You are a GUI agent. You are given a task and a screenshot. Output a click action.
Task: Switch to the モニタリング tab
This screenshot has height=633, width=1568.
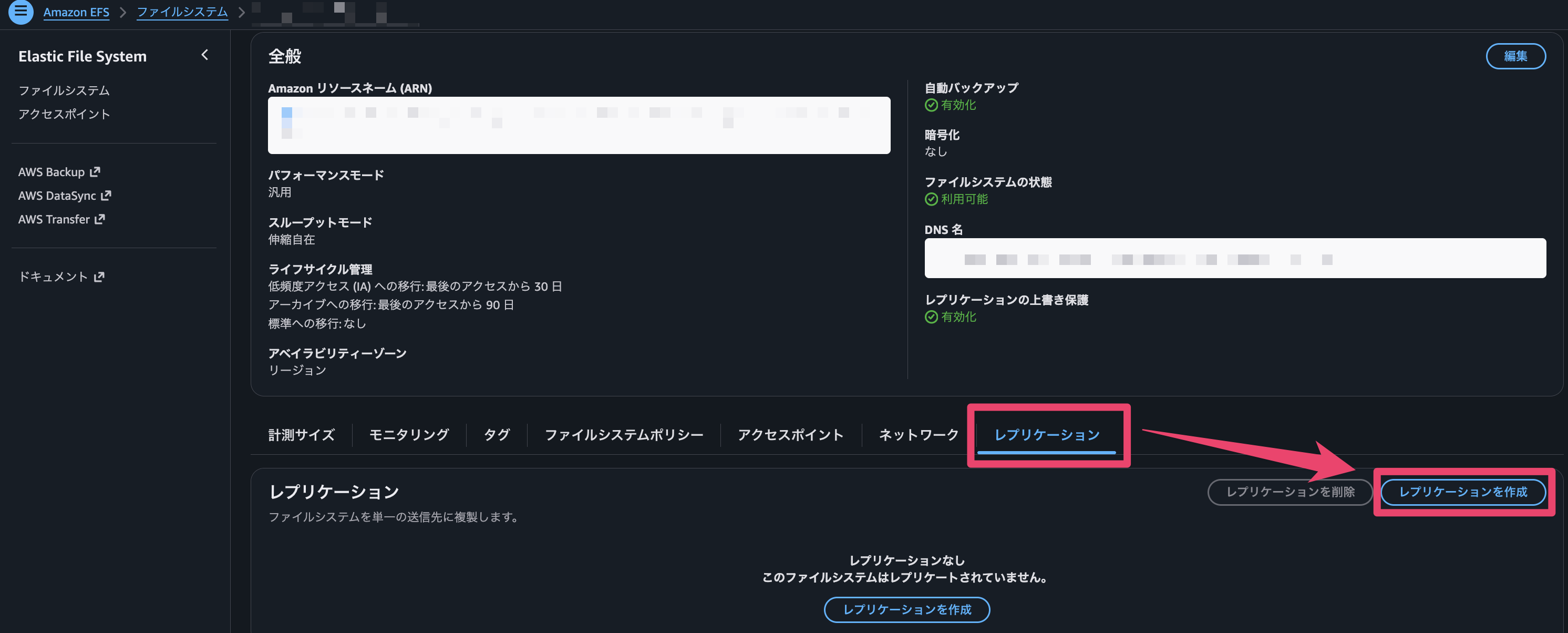pyautogui.click(x=408, y=434)
